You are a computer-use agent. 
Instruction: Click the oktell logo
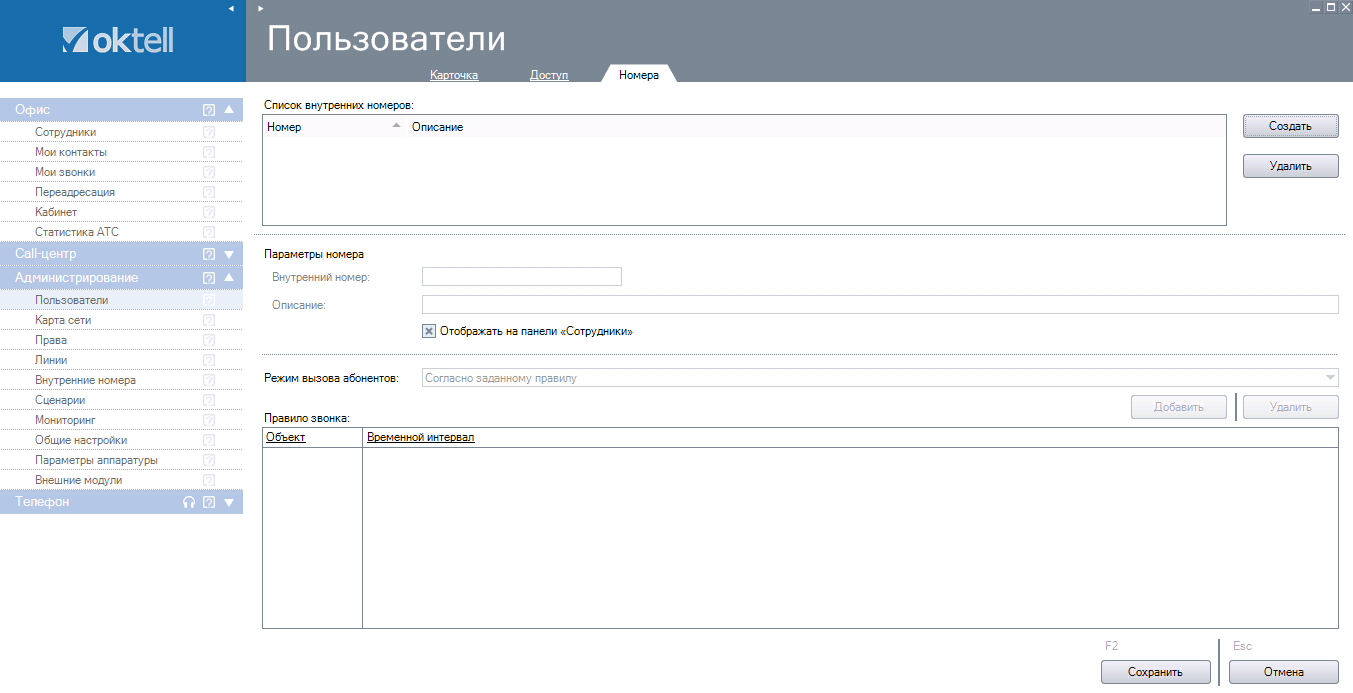(118, 40)
